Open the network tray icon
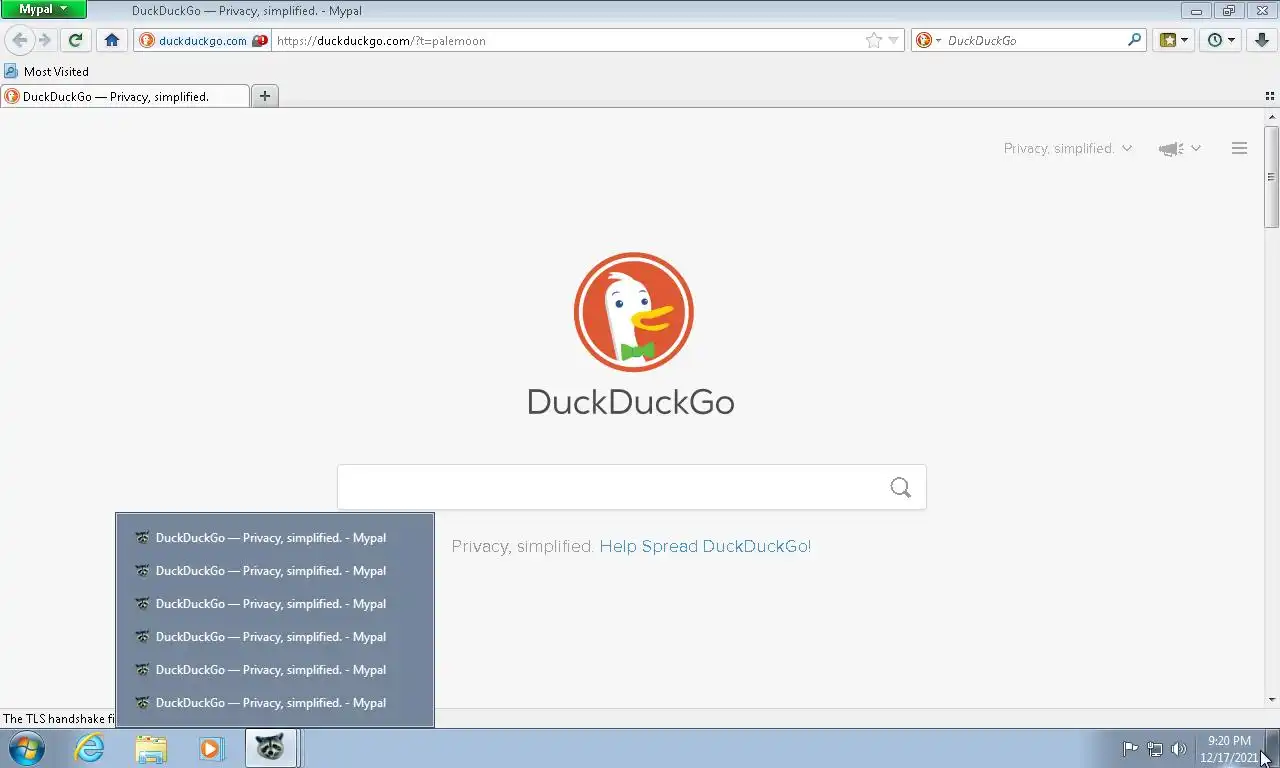Image resolution: width=1280 pixels, height=768 pixels. click(x=1155, y=749)
